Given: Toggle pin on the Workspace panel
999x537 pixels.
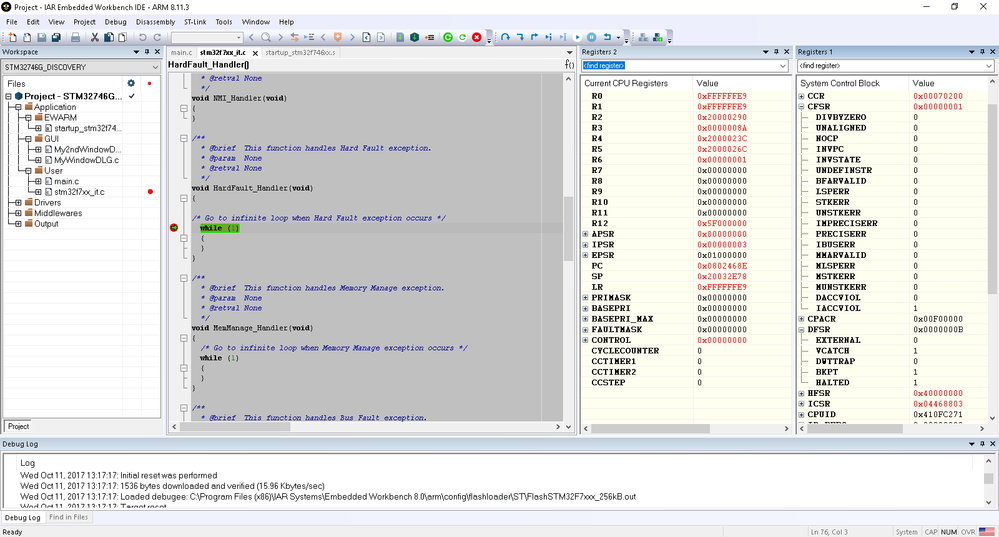Looking at the screenshot, I should 147,52.
